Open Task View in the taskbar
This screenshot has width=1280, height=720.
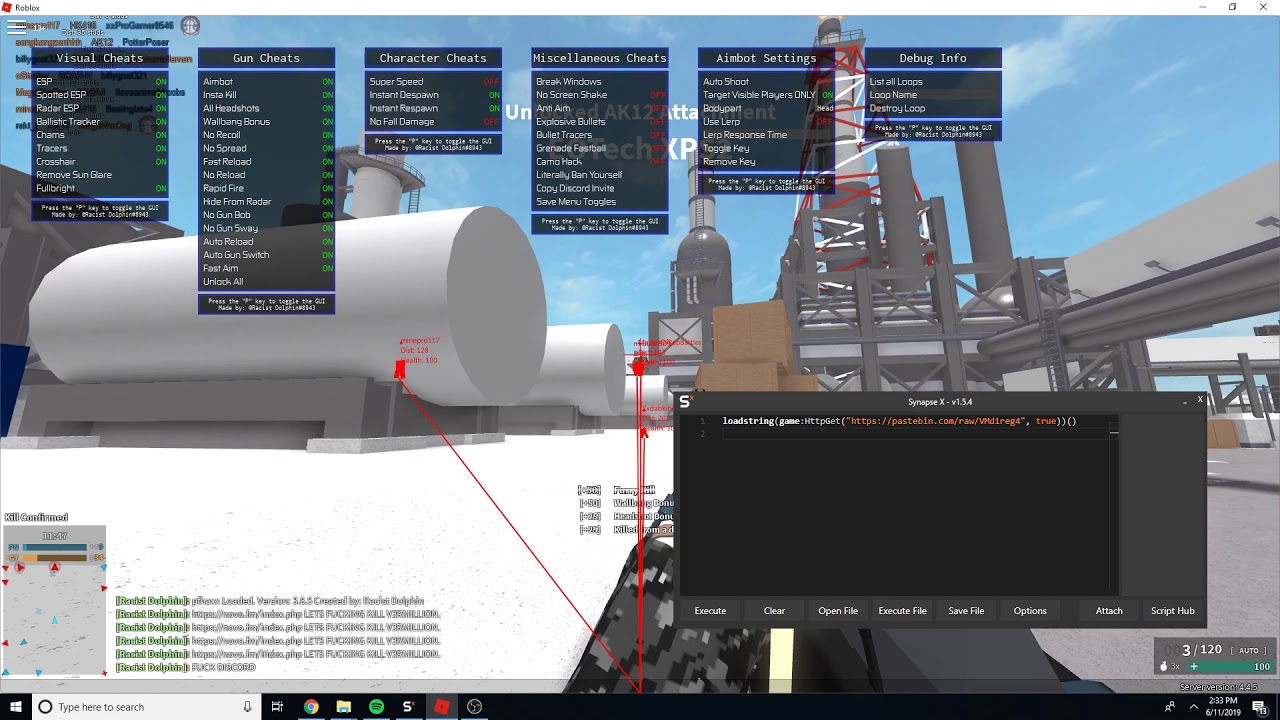click(277, 707)
